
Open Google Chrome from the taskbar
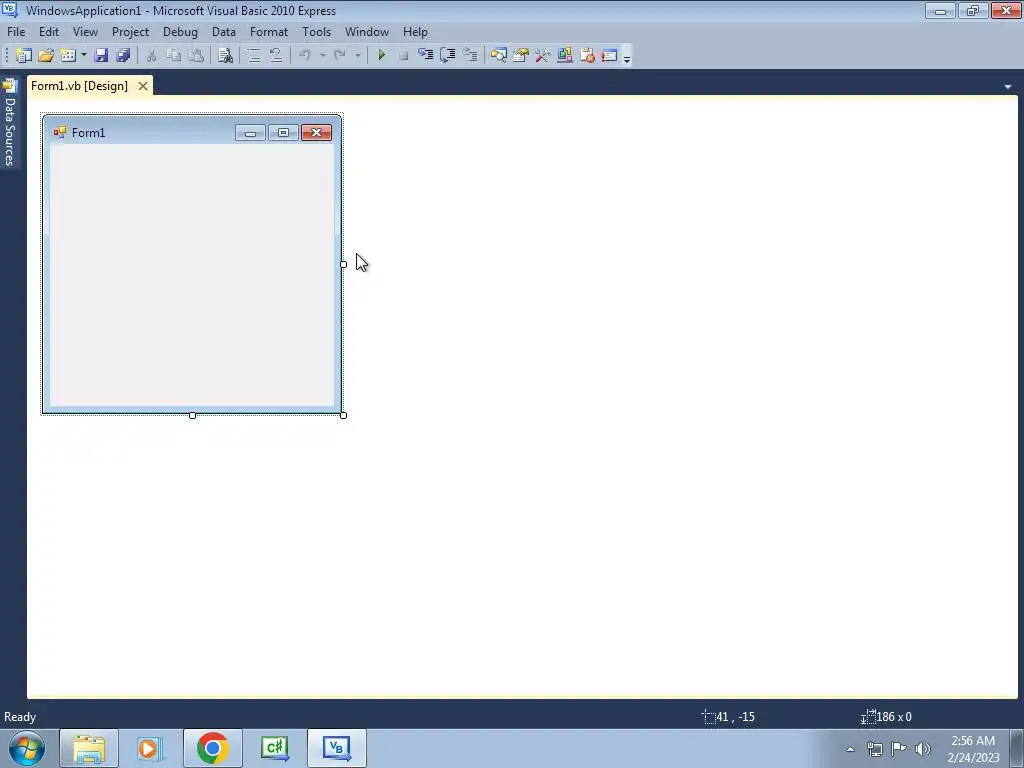[x=212, y=748]
